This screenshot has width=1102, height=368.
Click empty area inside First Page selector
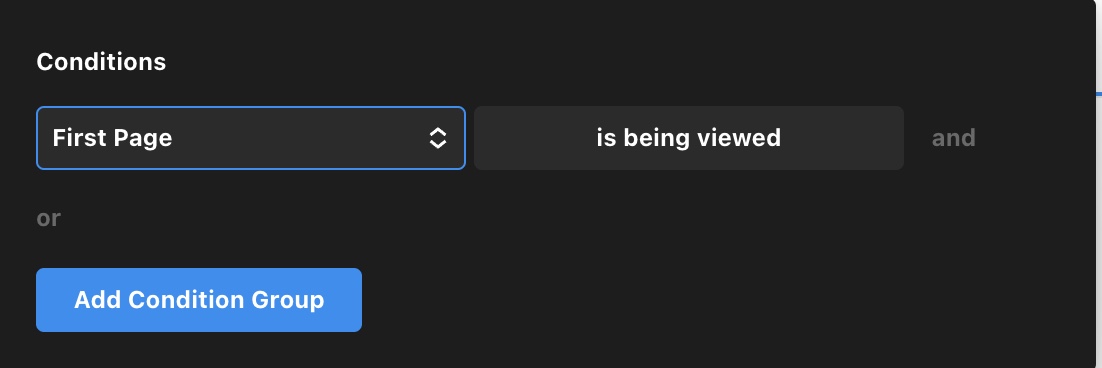click(x=299, y=138)
